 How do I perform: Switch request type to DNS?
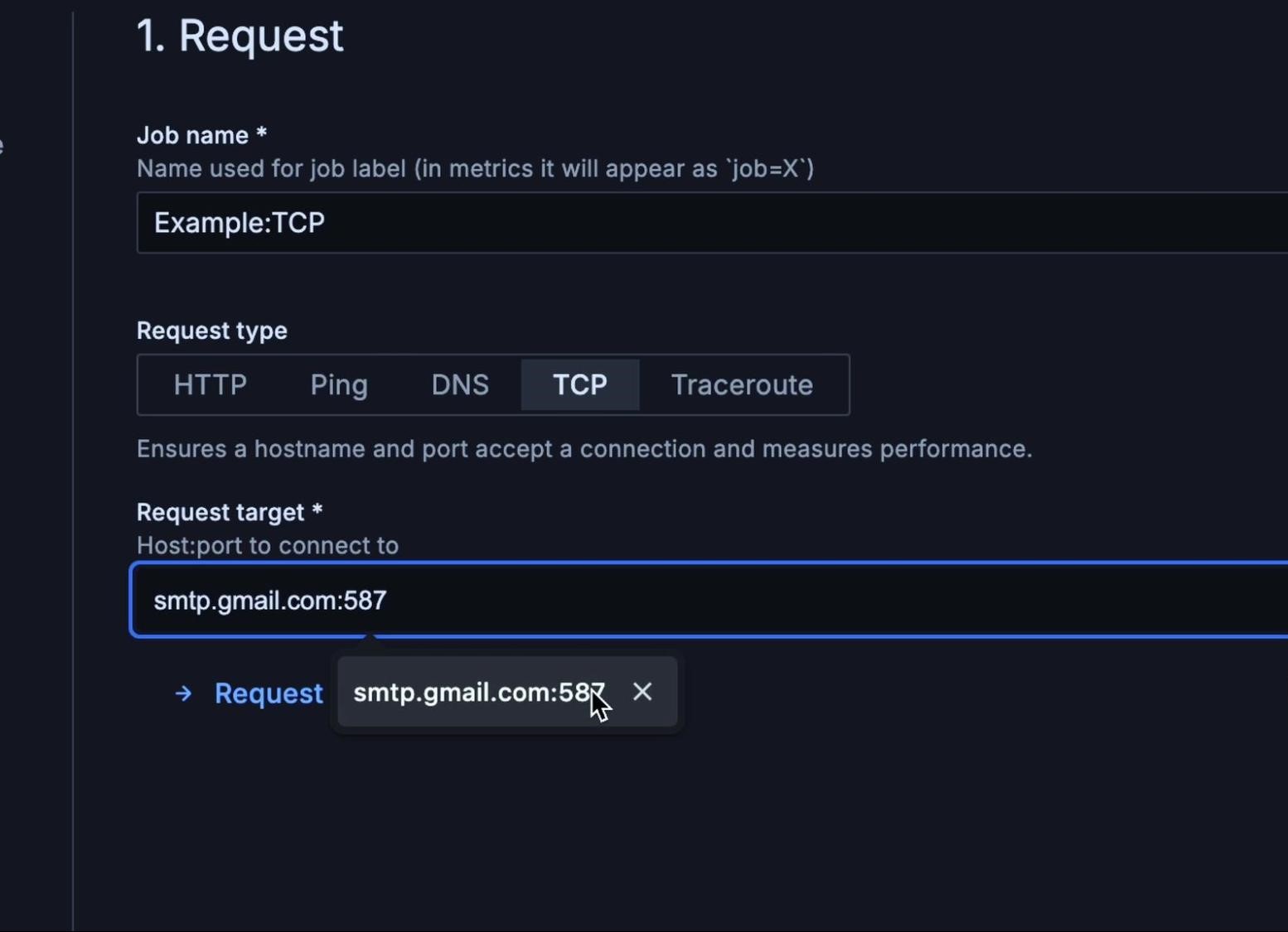click(460, 385)
